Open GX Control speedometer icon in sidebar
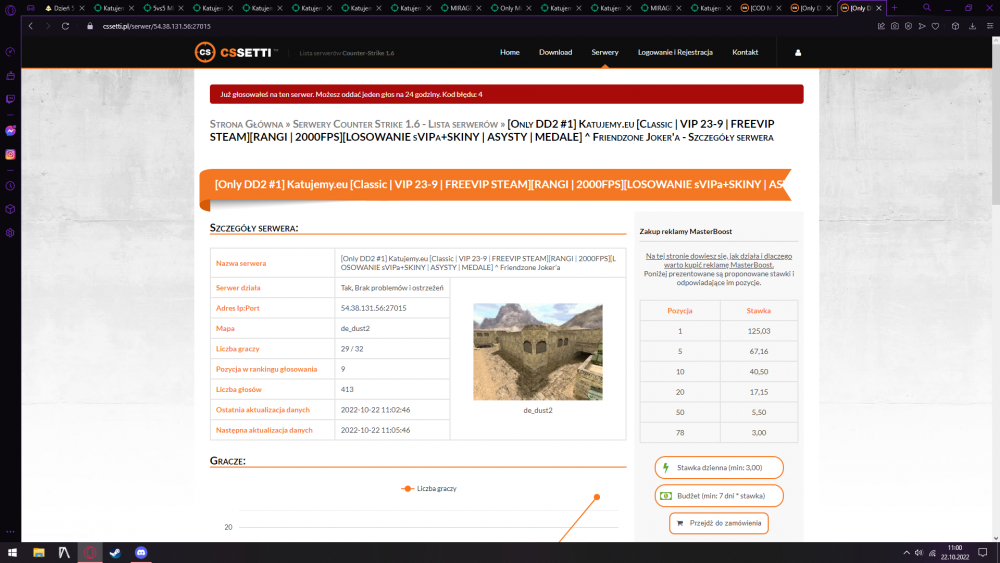 tap(10, 52)
